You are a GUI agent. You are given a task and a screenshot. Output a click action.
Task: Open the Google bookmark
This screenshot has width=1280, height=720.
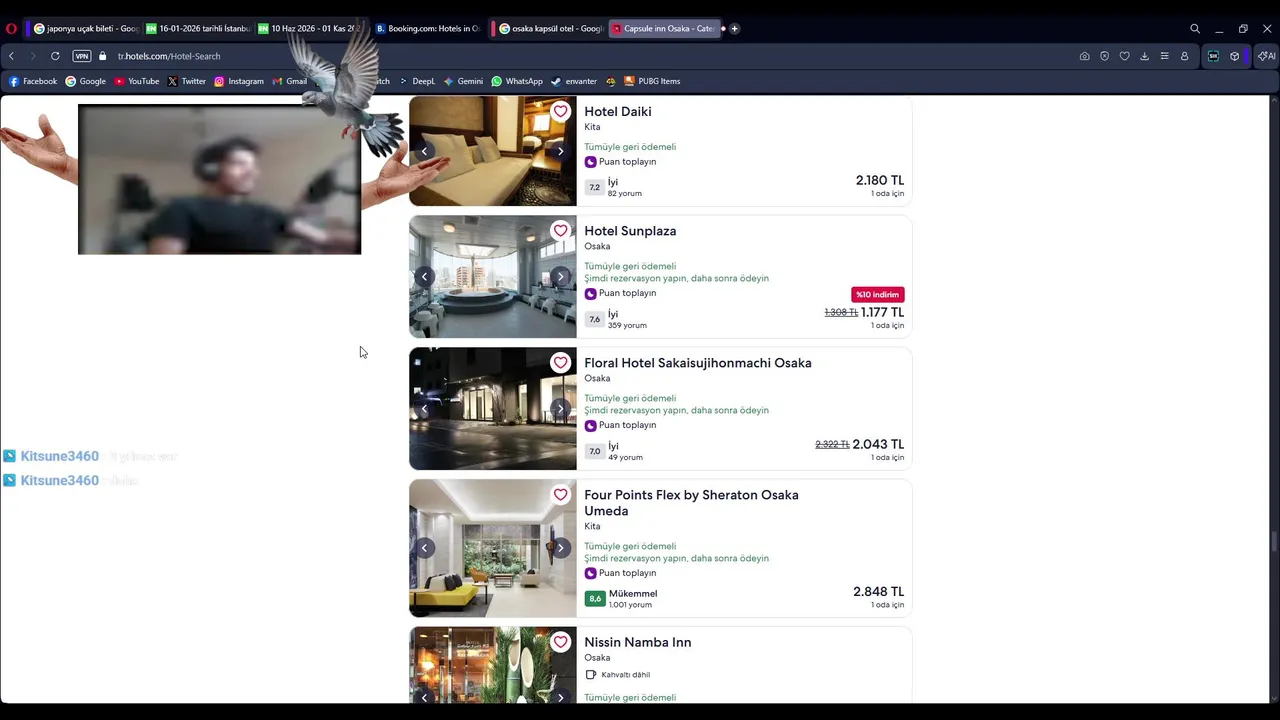86,81
